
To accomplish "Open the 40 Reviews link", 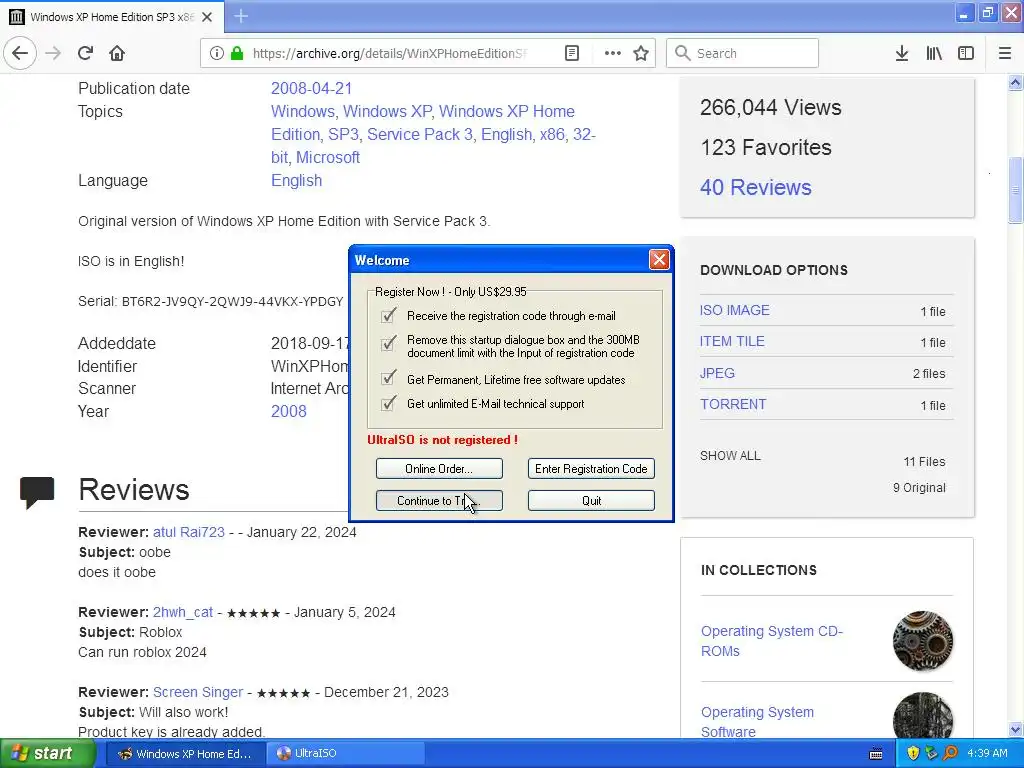I will 756,187.
